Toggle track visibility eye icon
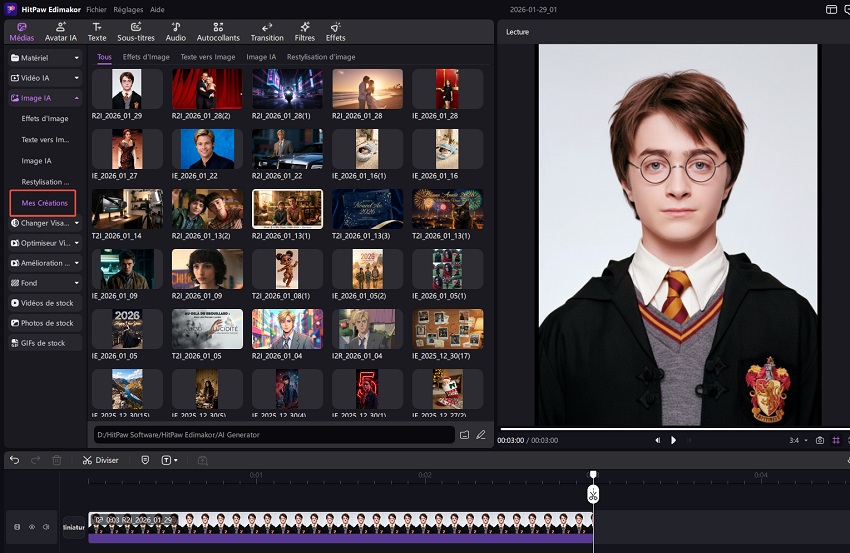Viewport: 850px width, 553px height. [32, 527]
